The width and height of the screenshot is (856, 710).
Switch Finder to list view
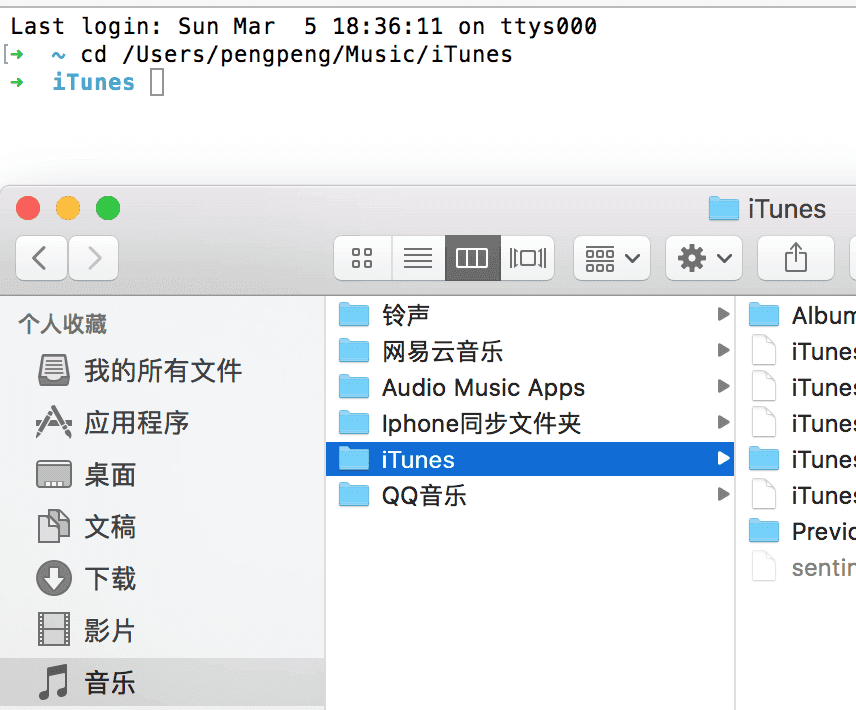pyautogui.click(x=418, y=258)
